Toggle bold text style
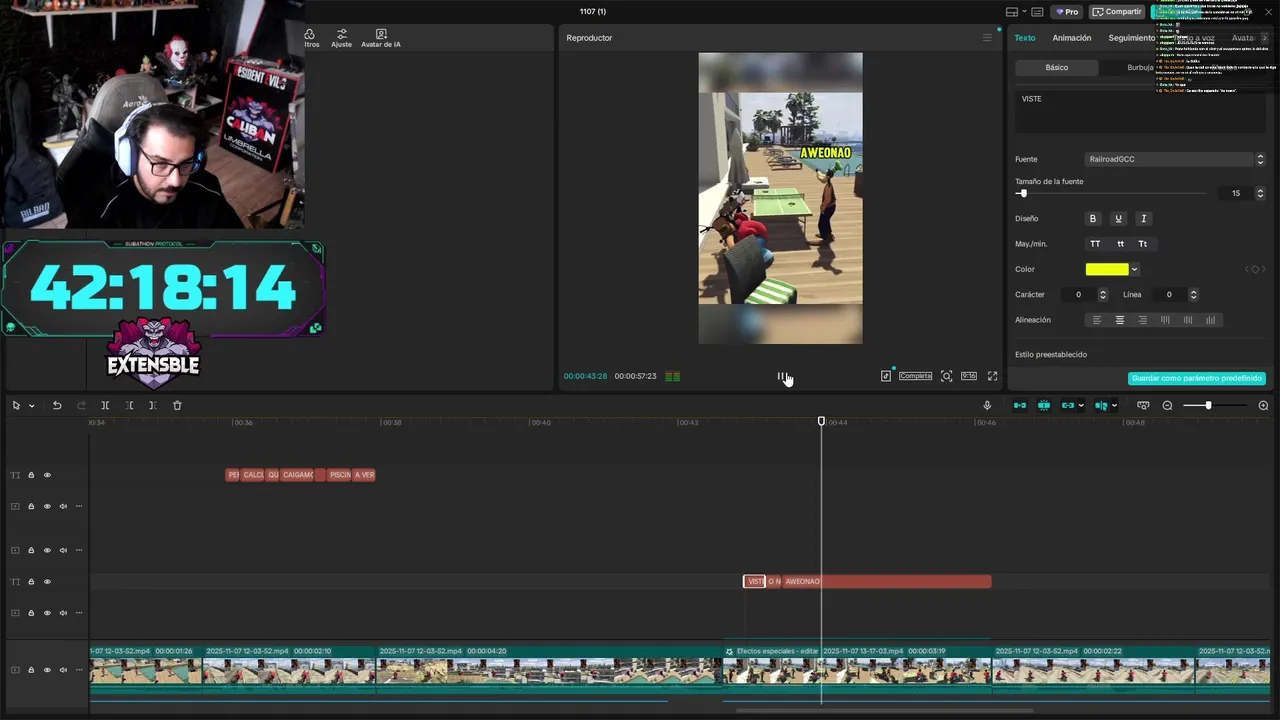This screenshot has width=1280, height=720. coord(1093,218)
